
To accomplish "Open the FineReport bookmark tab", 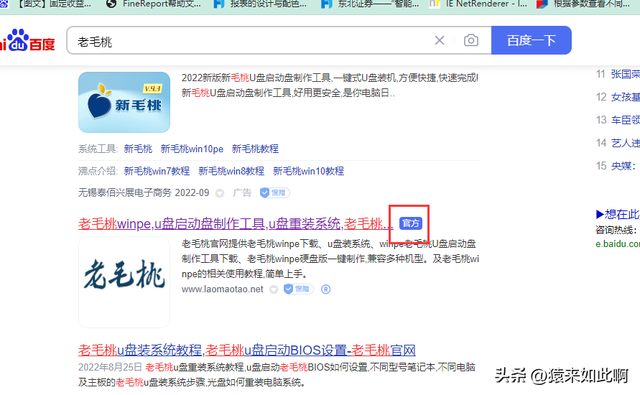I will [153, 4].
